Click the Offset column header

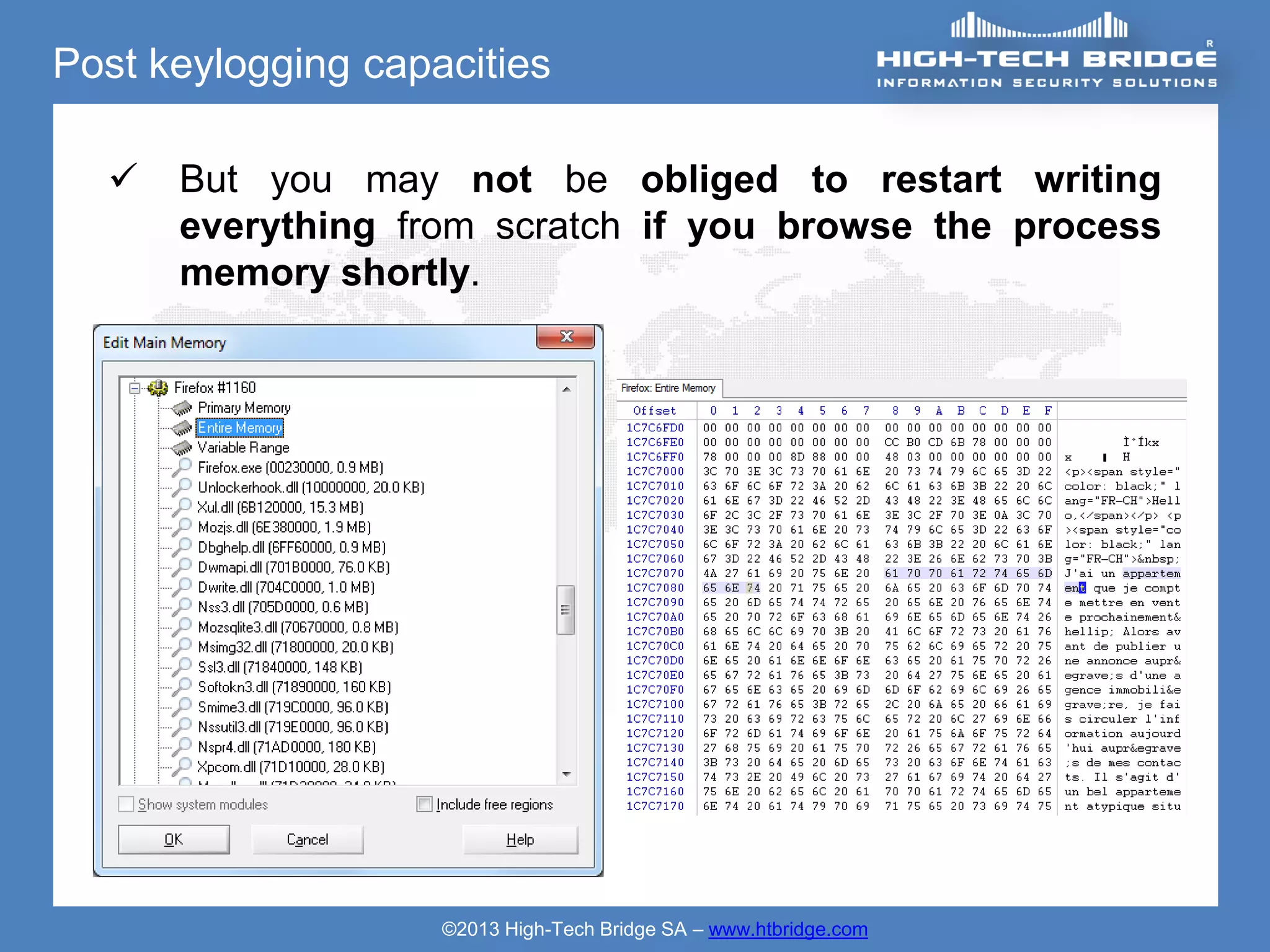click(x=655, y=410)
